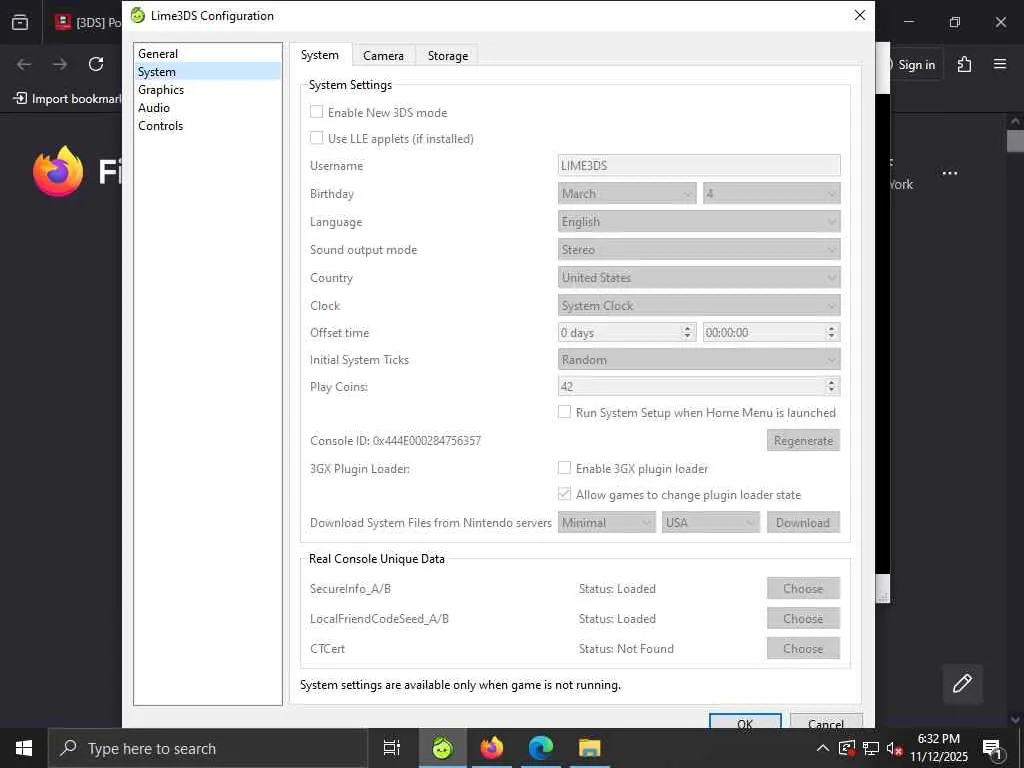This screenshot has height=768, width=1024.
Task: Click Import bookmarks in Firefox
Action: point(67,99)
